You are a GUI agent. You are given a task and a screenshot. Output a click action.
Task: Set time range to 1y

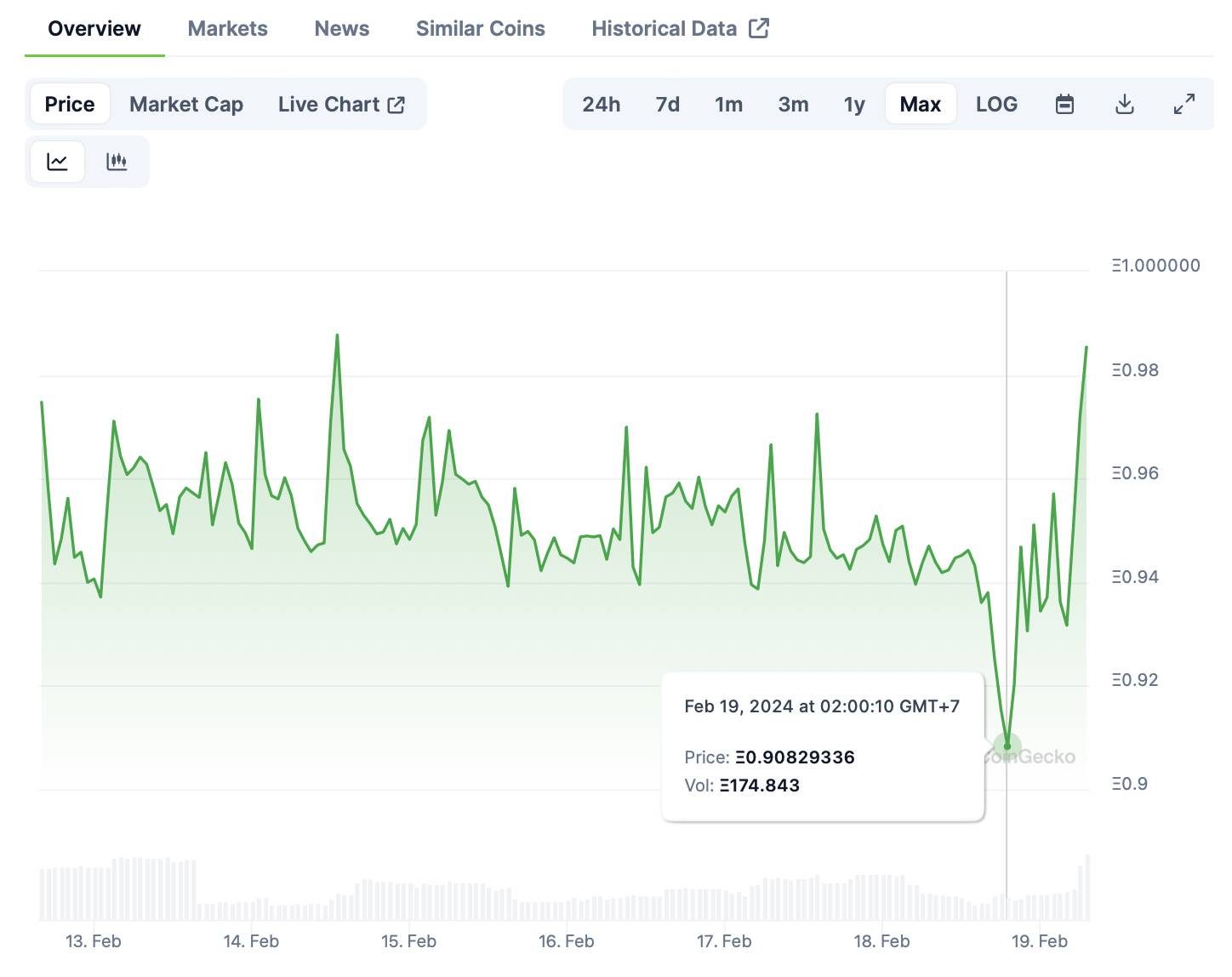(854, 105)
